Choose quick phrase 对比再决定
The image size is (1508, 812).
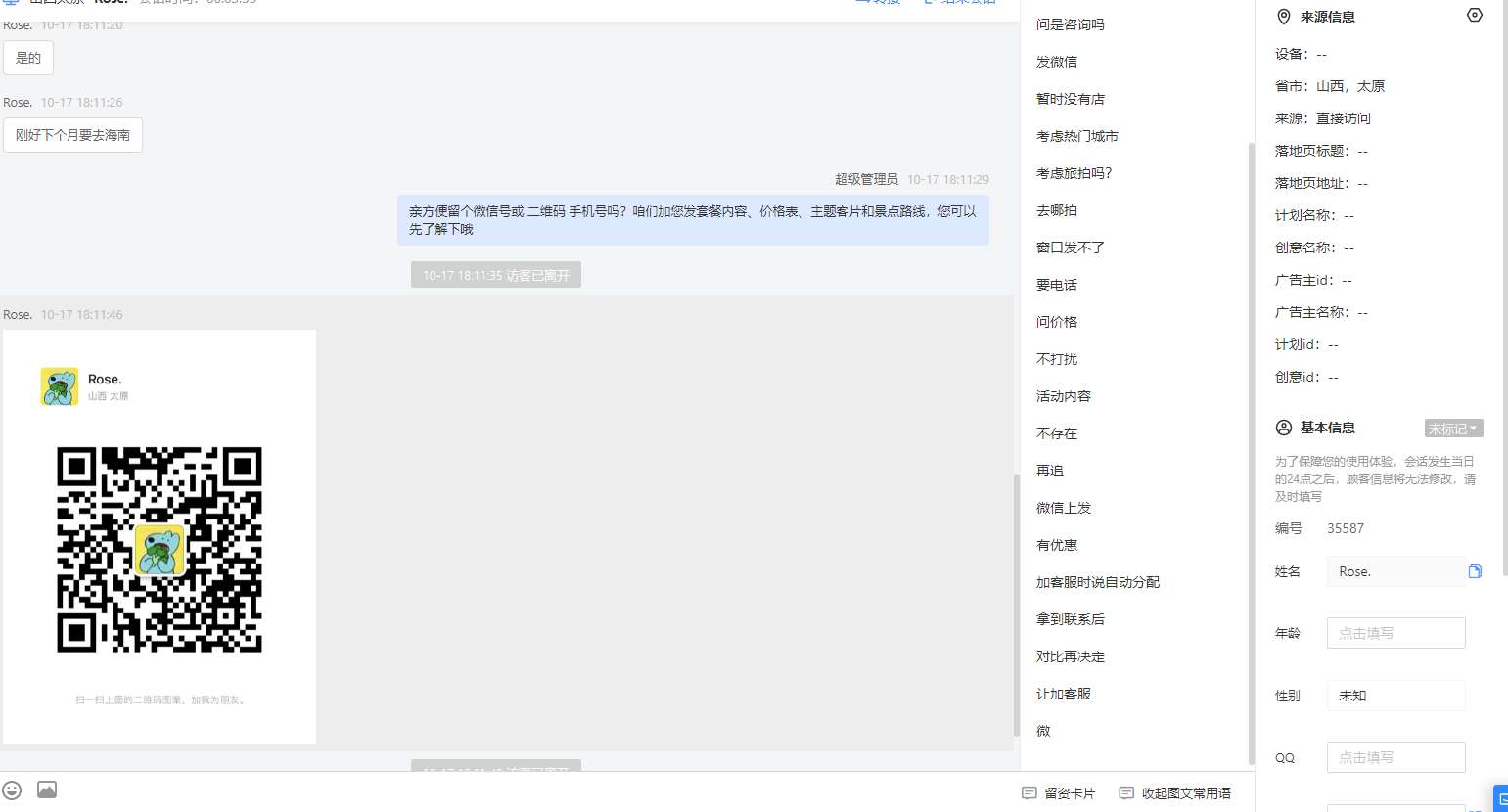pos(1071,656)
